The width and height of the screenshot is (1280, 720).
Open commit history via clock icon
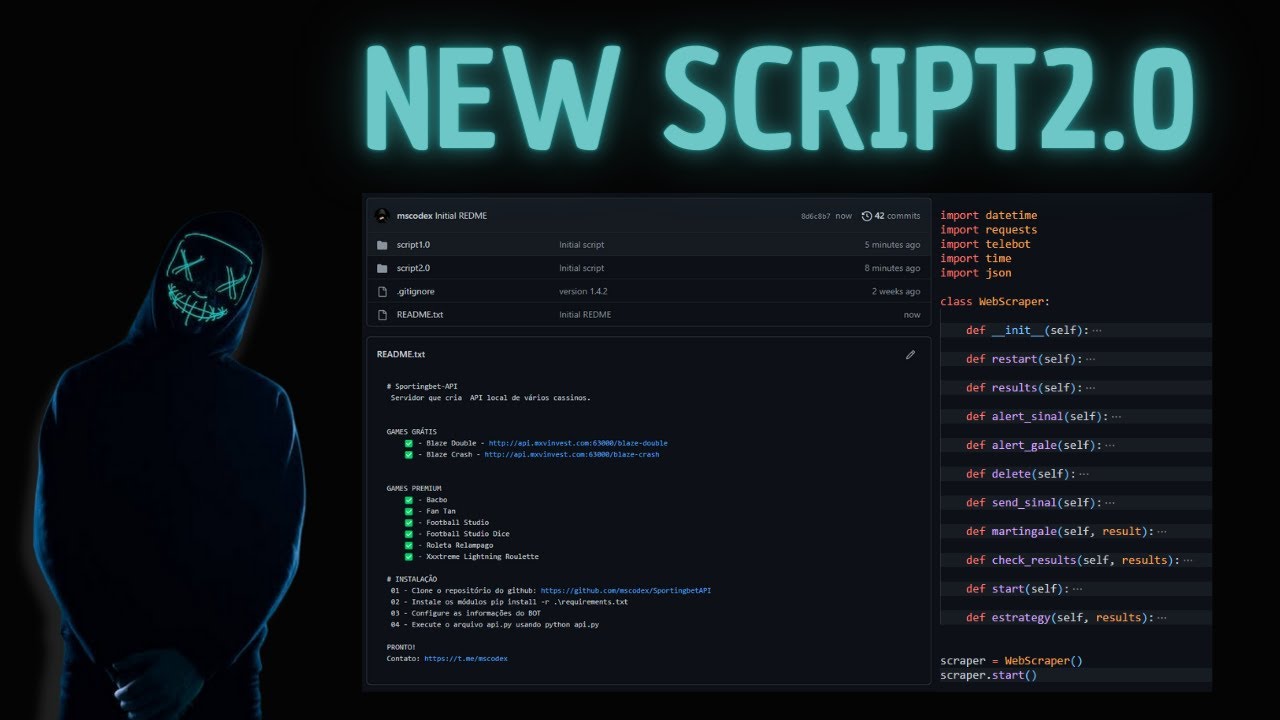867,216
